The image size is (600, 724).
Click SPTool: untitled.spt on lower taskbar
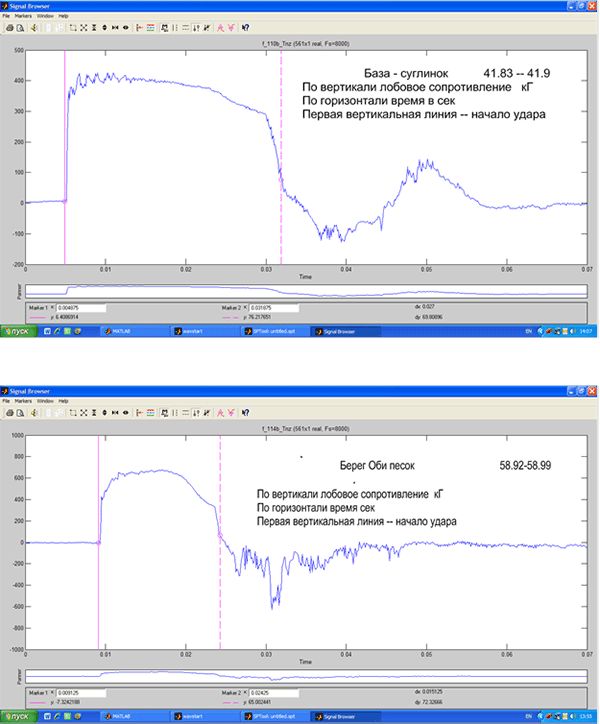265,716
